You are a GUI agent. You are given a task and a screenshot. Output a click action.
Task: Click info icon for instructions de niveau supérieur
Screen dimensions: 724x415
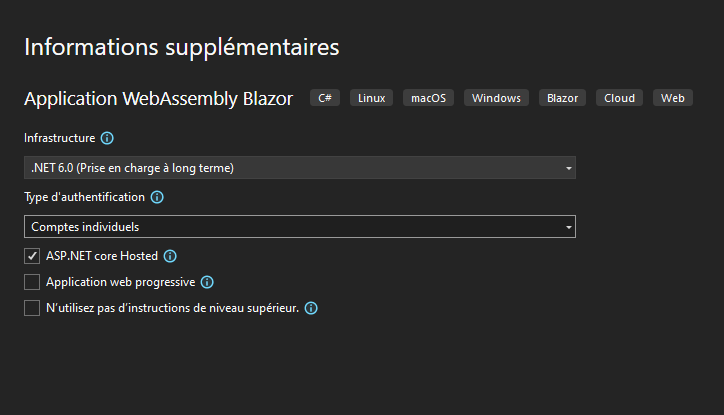(x=311, y=308)
